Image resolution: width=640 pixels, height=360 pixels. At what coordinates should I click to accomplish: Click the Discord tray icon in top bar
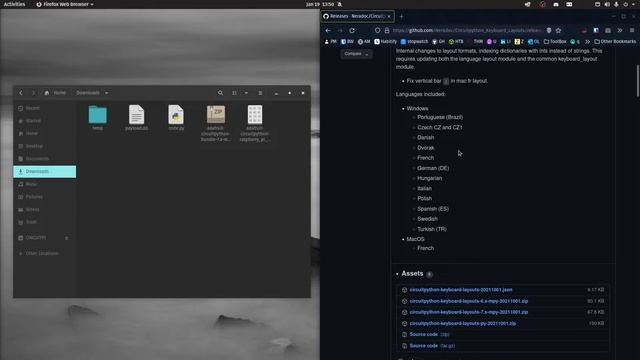tap(556, 4)
